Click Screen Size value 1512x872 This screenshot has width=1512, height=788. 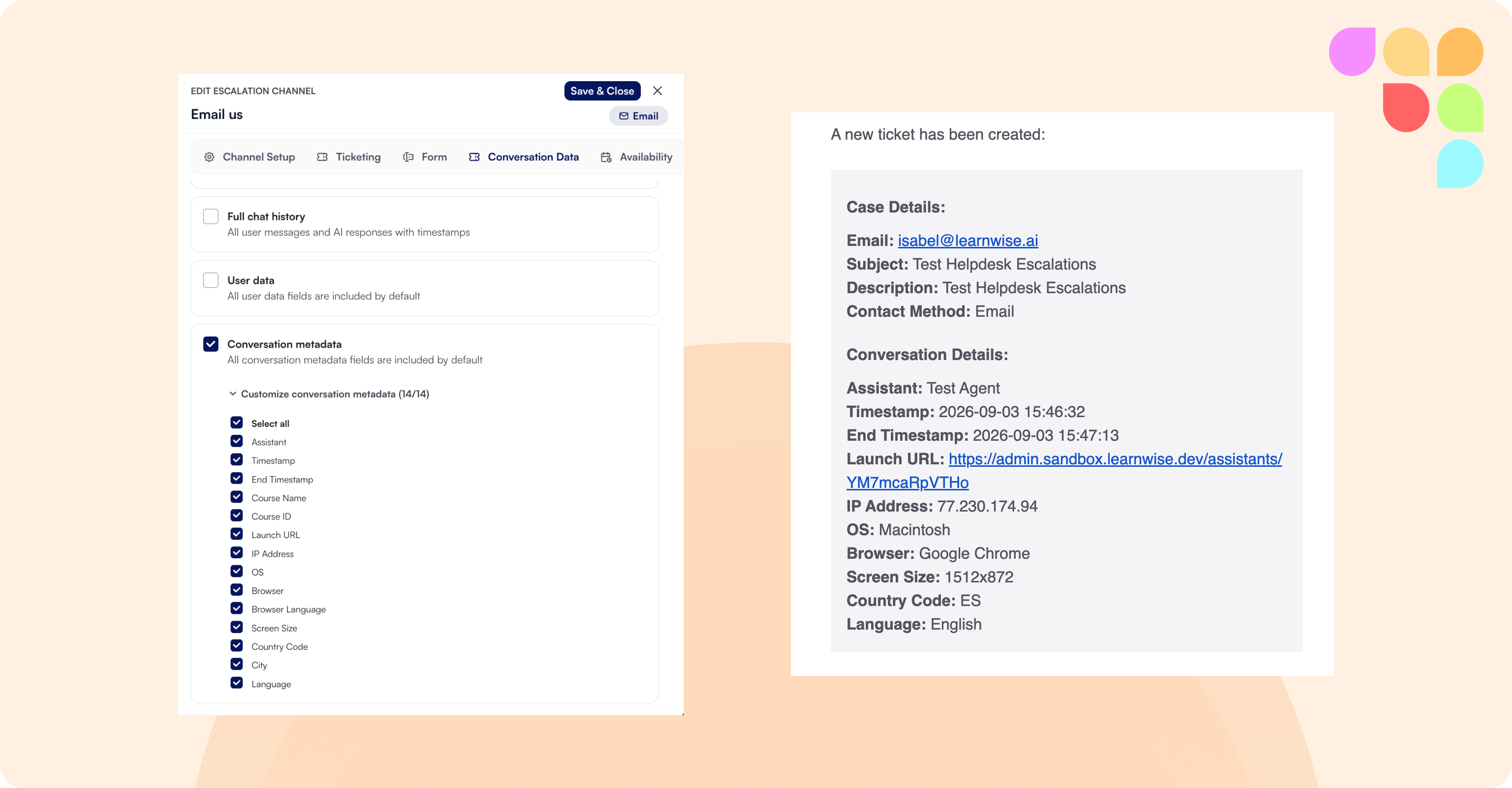(x=978, y=577)
